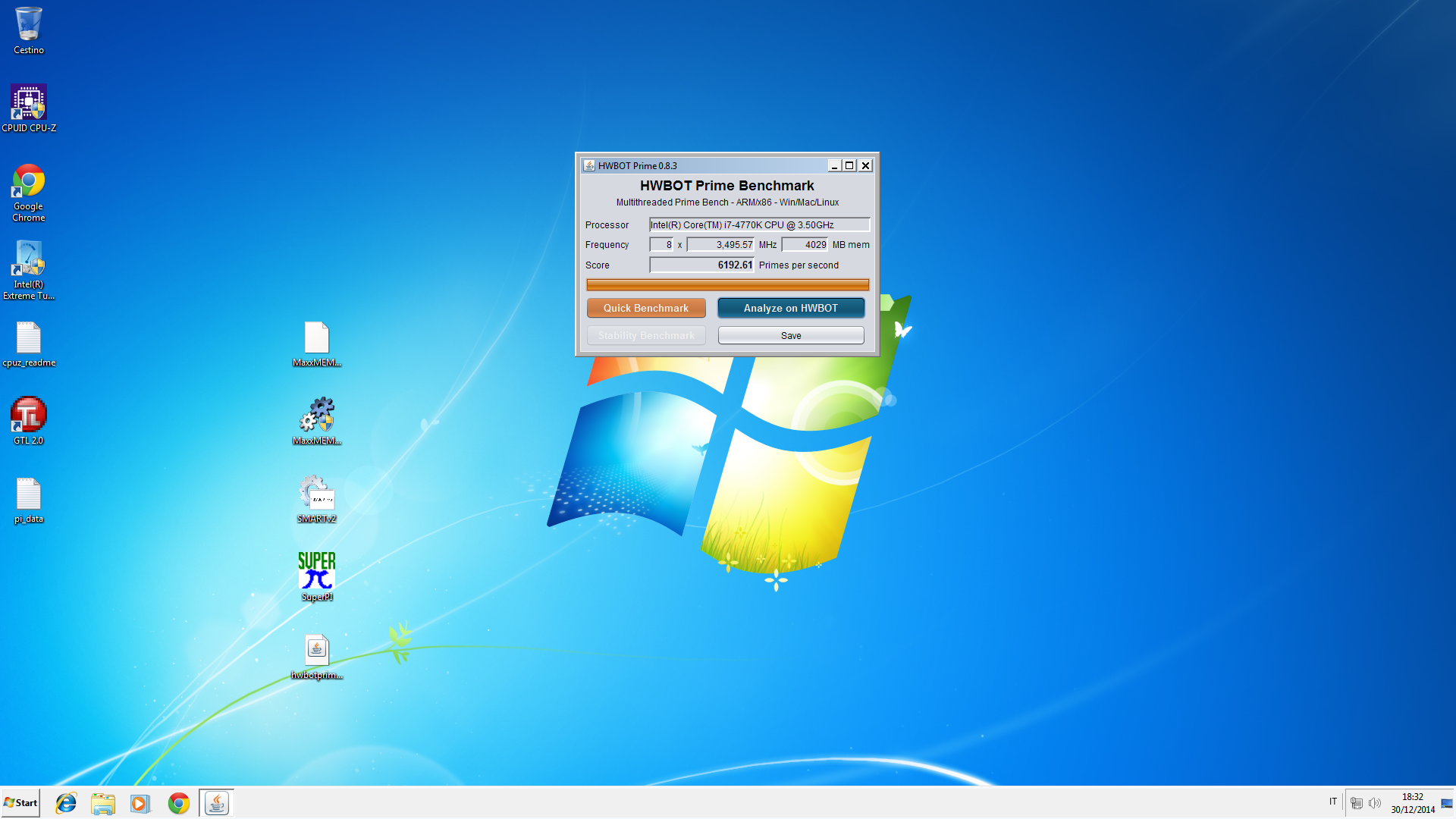Click the Processor name field

(759, 224)
